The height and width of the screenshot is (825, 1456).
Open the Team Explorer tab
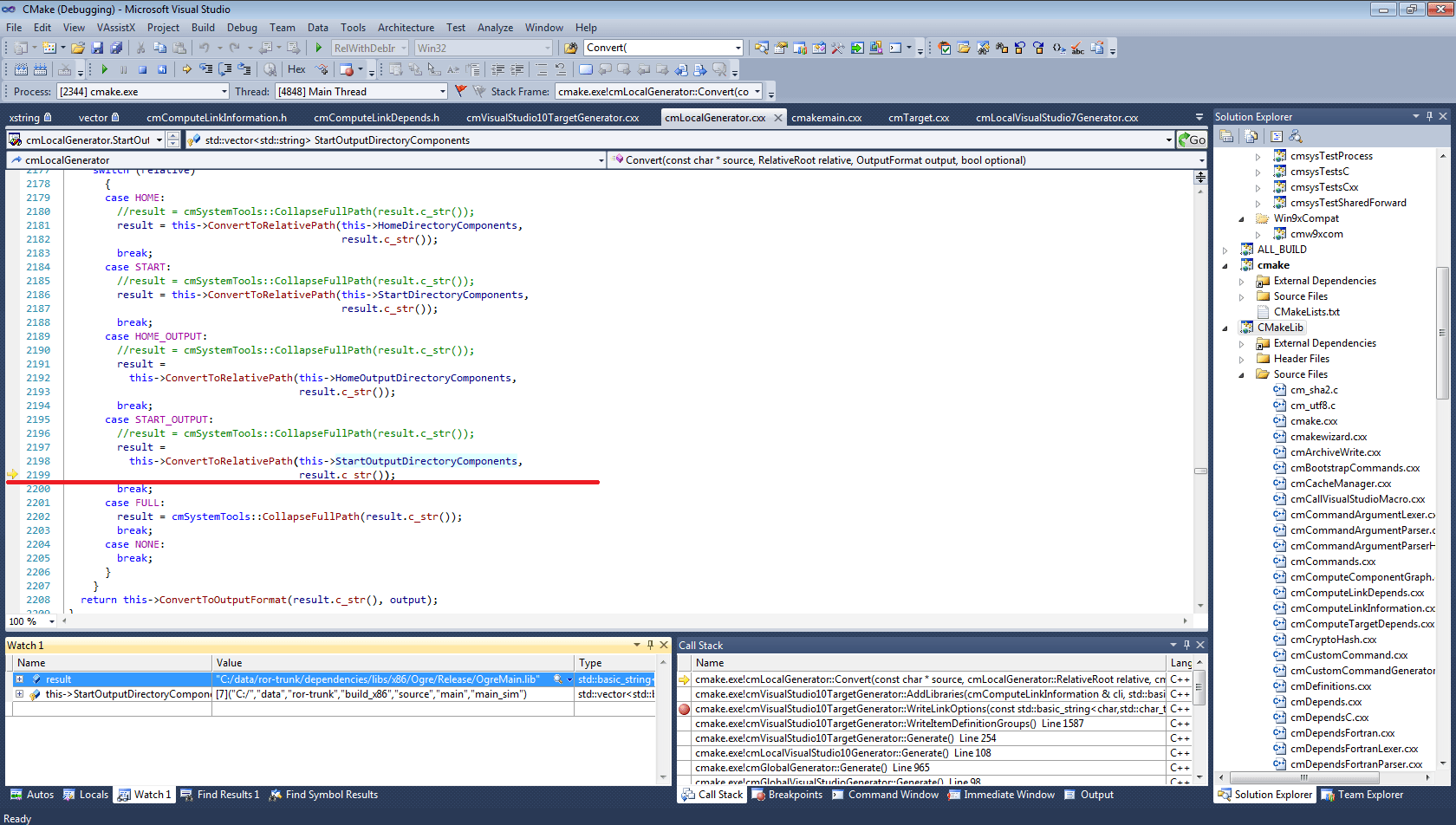[x=1362, y=795]
